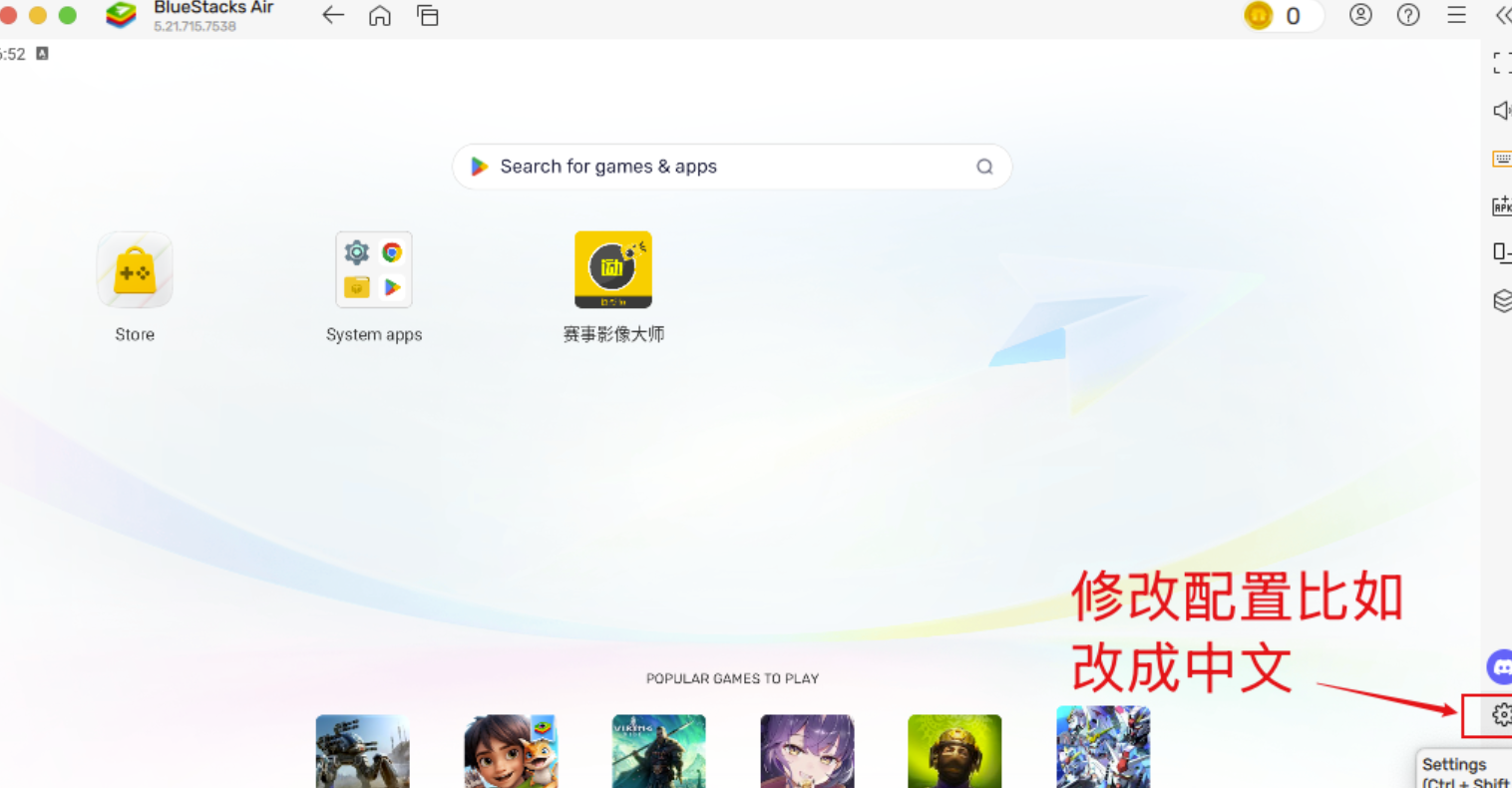Go back with the arrow button

coord(333,15)
